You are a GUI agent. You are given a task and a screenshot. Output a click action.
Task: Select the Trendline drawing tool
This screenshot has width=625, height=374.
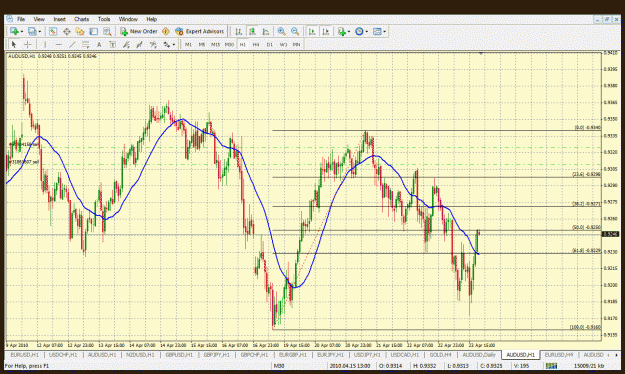pyautogui.click(x=72, y=44)
